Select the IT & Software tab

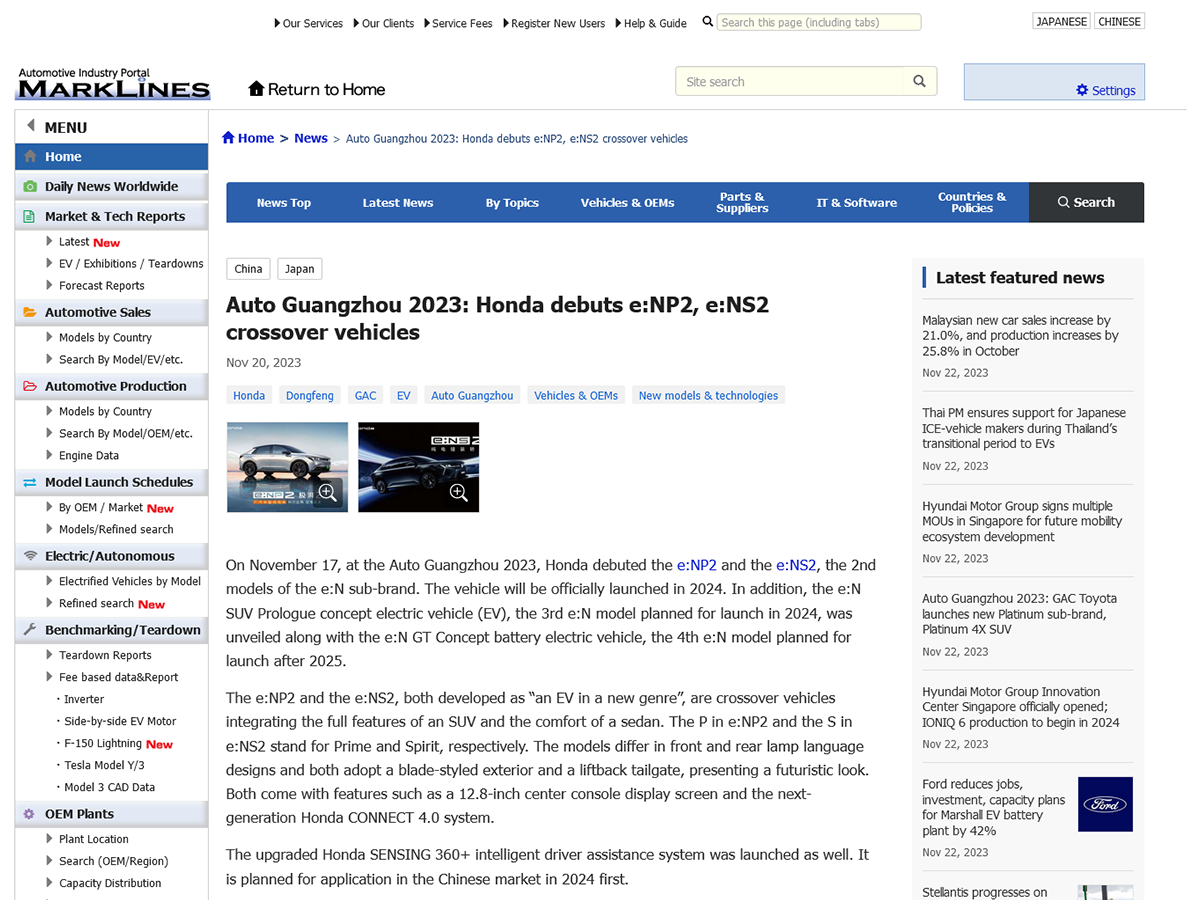pos(857,202)
